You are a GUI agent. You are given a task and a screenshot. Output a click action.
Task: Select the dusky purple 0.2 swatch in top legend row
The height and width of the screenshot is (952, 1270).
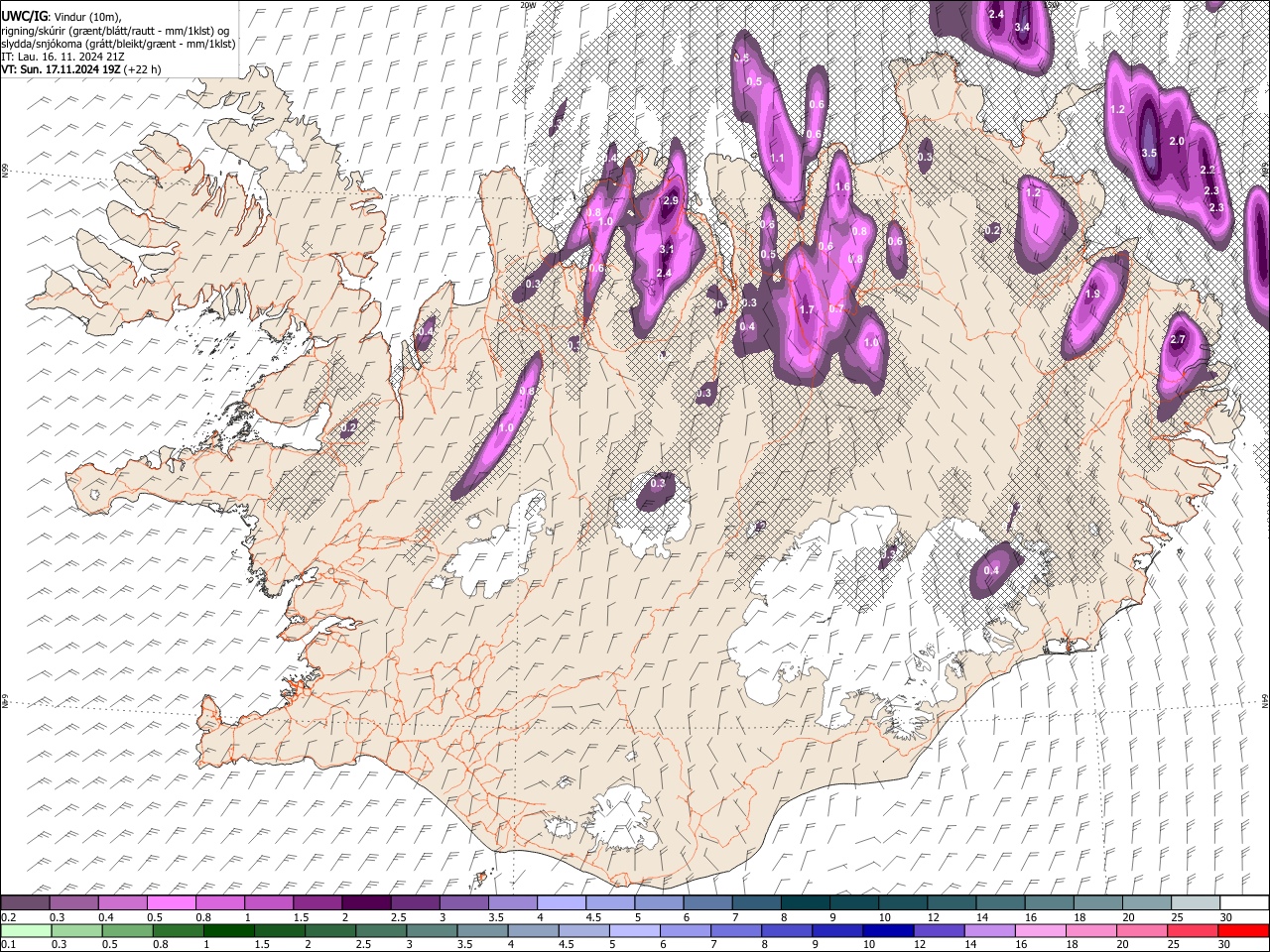coord(25,902)
